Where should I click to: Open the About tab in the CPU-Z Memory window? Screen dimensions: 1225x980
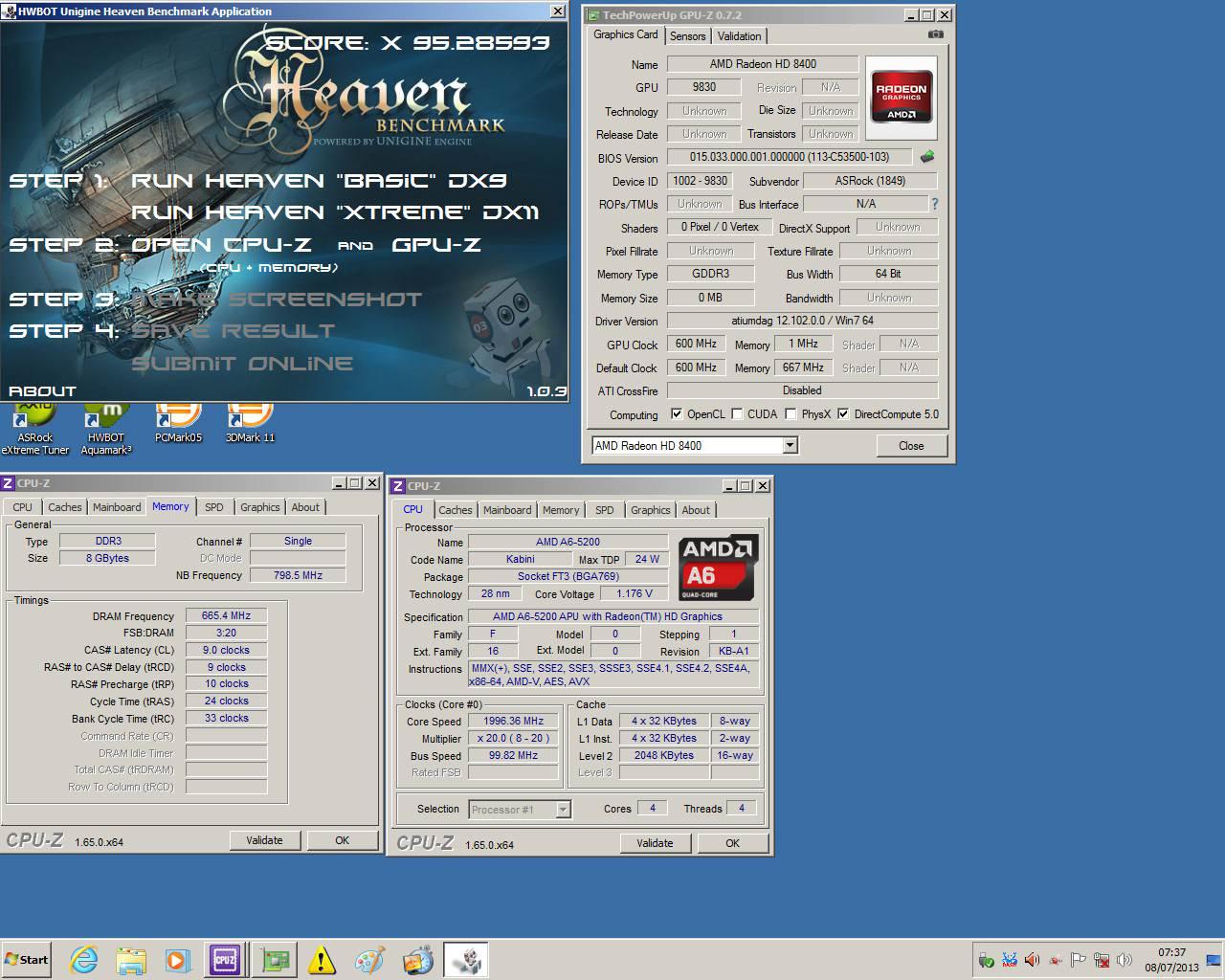click(x=305, y=507)
